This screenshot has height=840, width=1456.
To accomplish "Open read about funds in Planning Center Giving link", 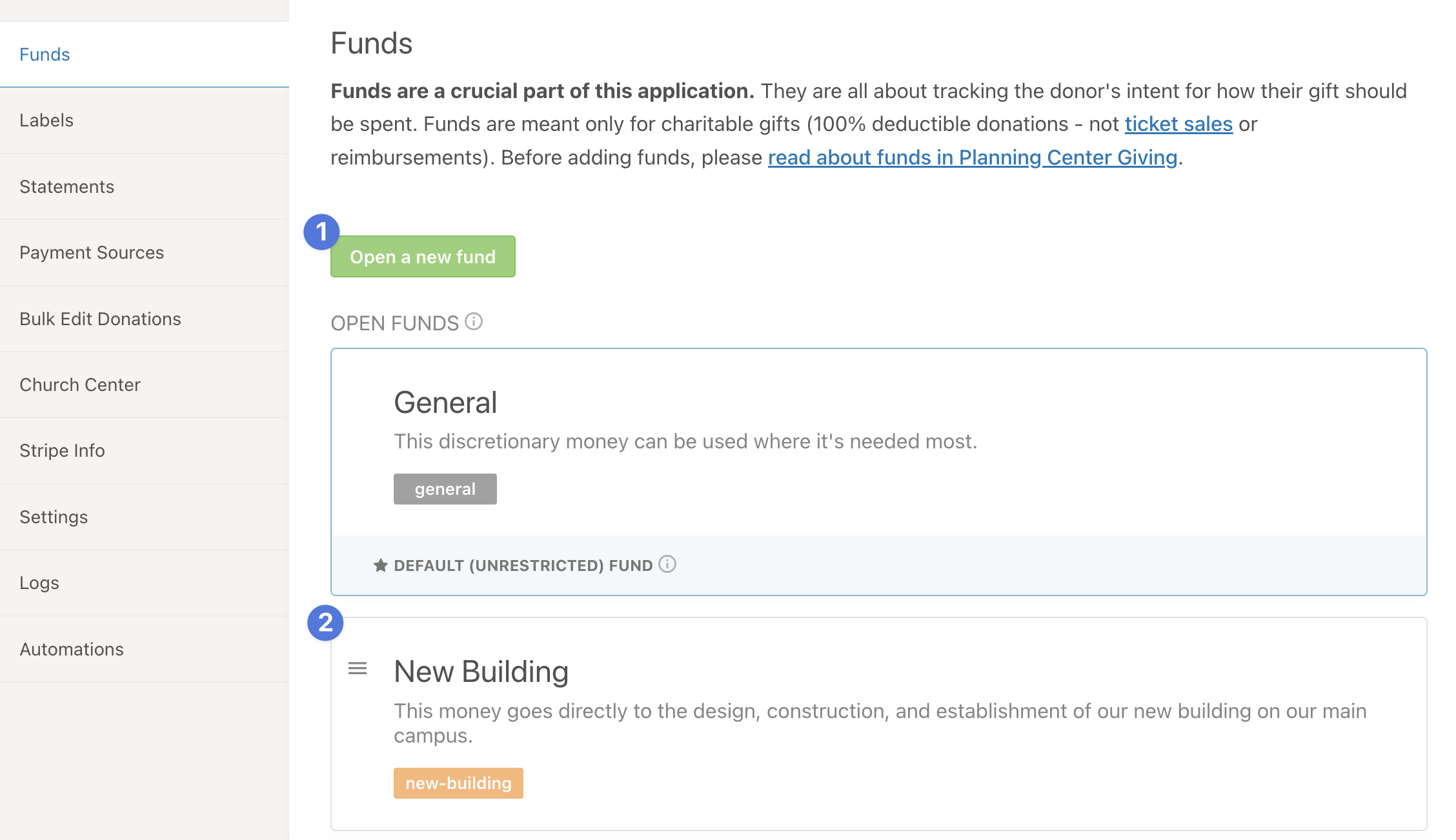I will (x=973, y=157).
